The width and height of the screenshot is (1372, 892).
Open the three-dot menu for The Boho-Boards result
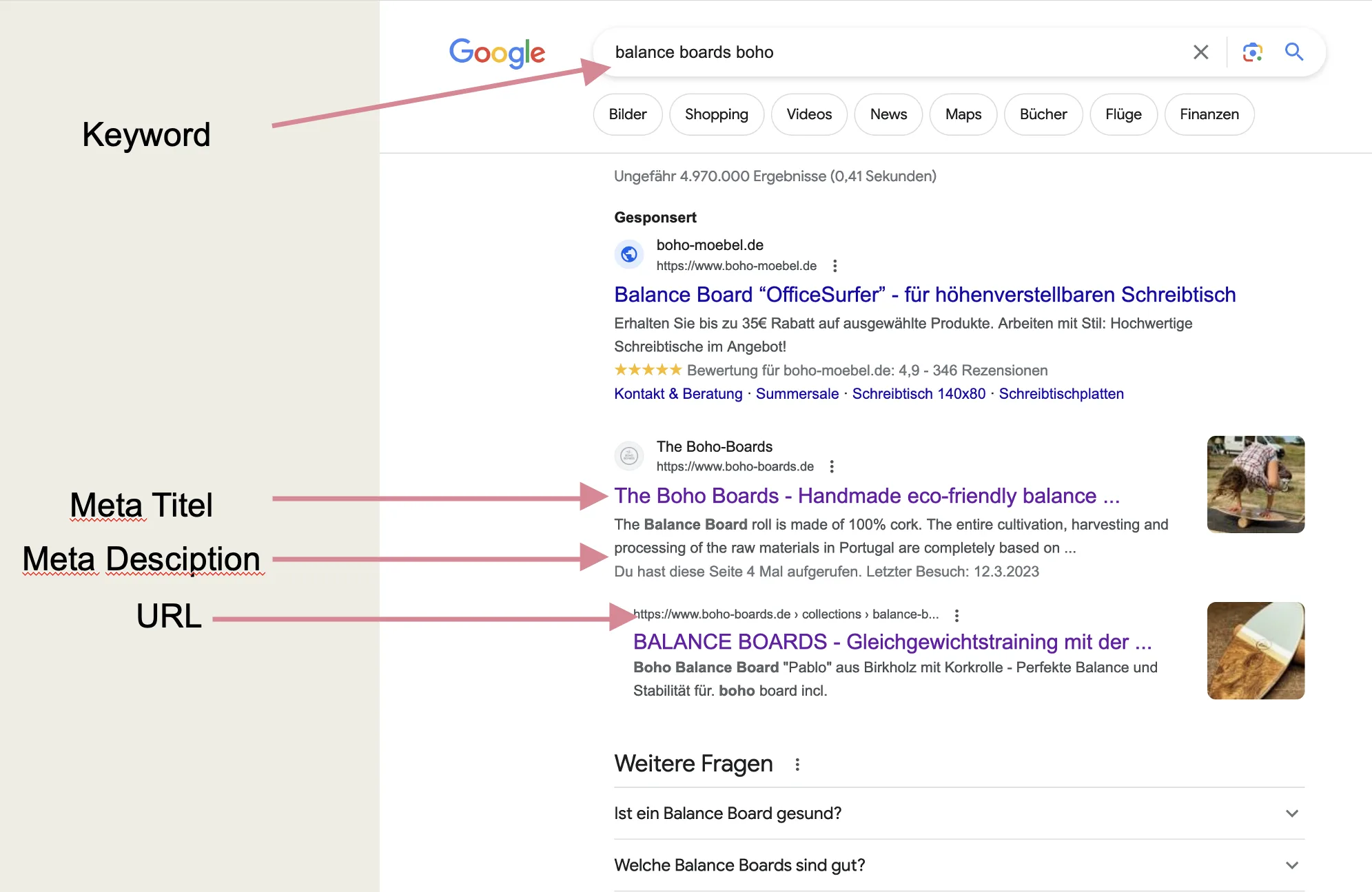click(x=832, y=466)
